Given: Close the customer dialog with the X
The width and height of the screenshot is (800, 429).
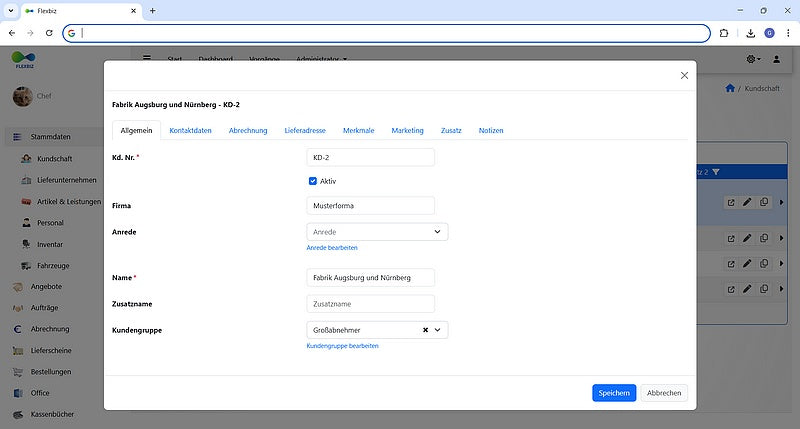Looking at the screenshot, I should [x=684, y=75].
